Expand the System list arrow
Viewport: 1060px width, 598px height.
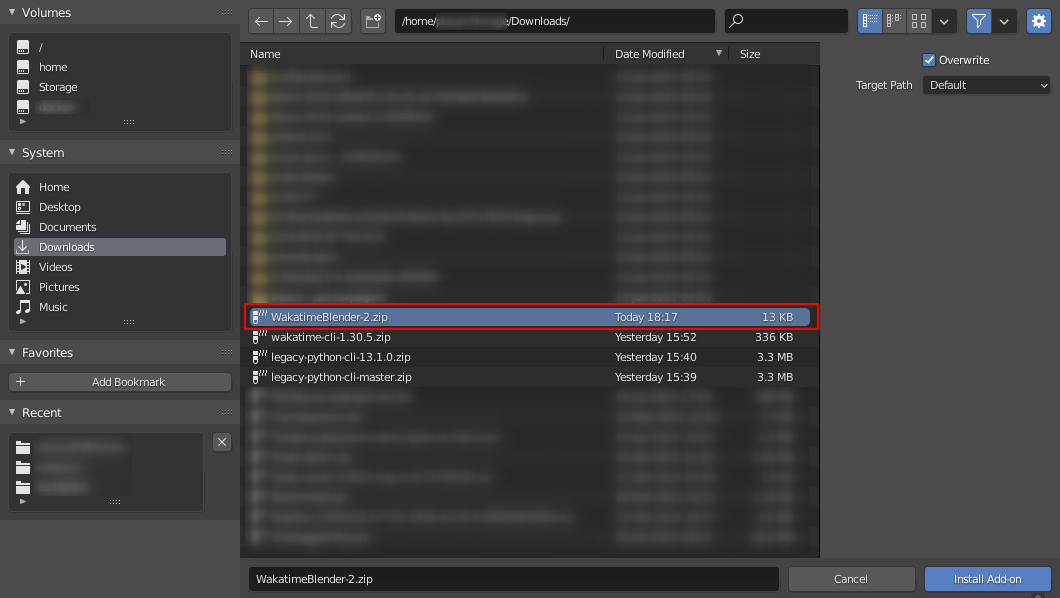coord(23,322)
